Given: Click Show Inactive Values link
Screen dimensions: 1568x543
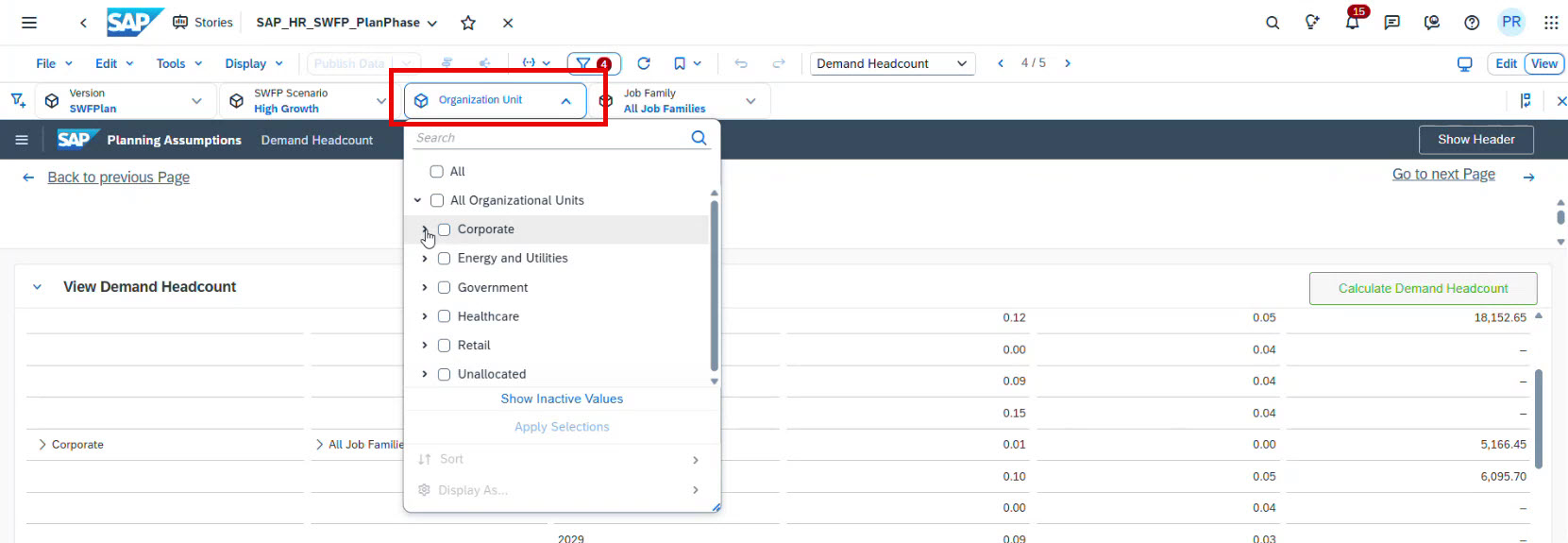Looking at the screenshot, I should click(x=562, y=399).
